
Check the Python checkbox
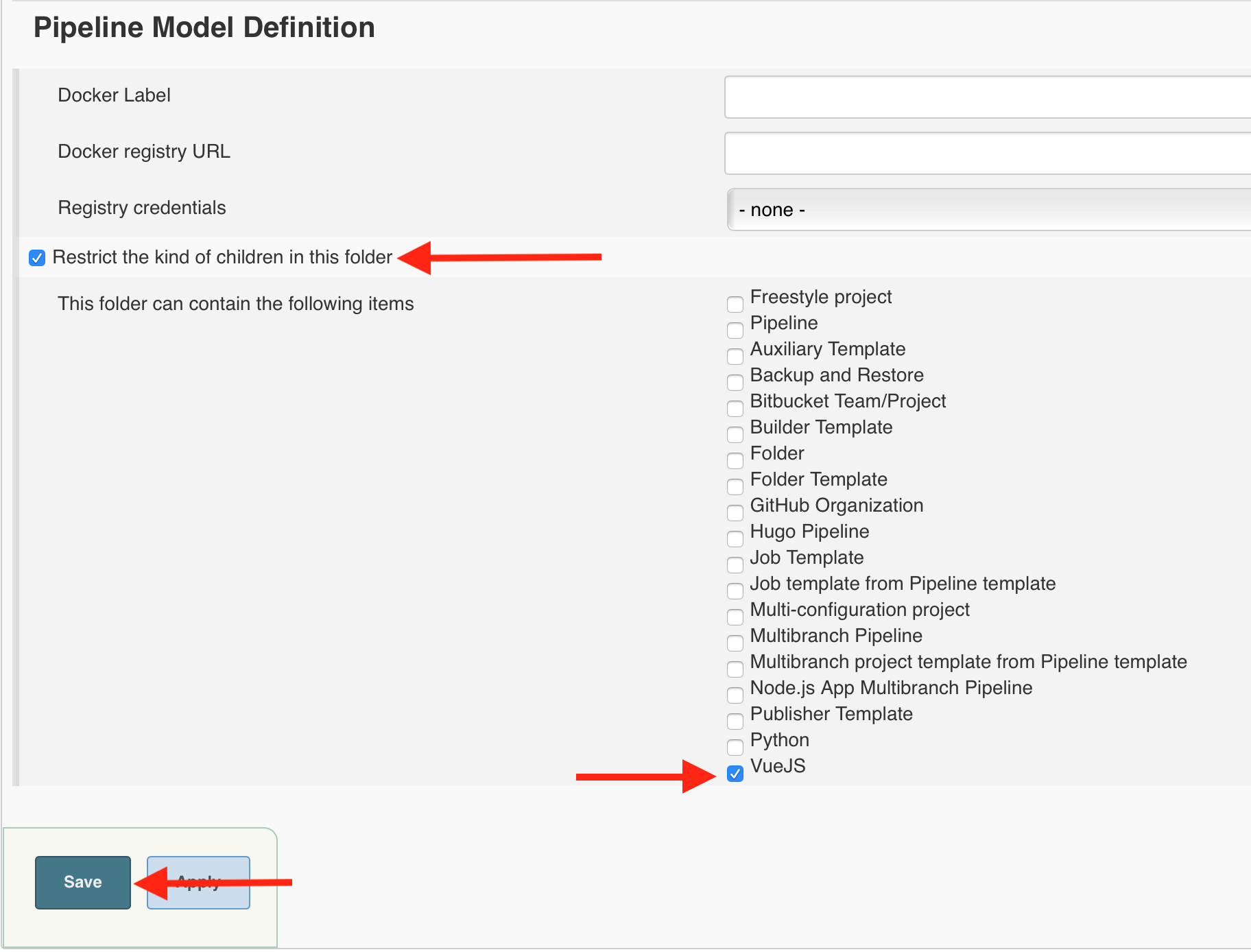tap(735, 747)
